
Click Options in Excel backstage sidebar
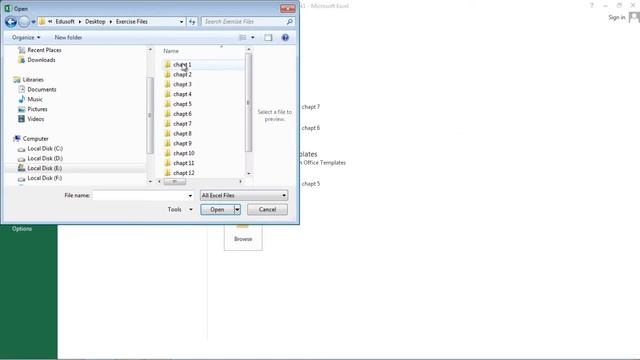22,229
